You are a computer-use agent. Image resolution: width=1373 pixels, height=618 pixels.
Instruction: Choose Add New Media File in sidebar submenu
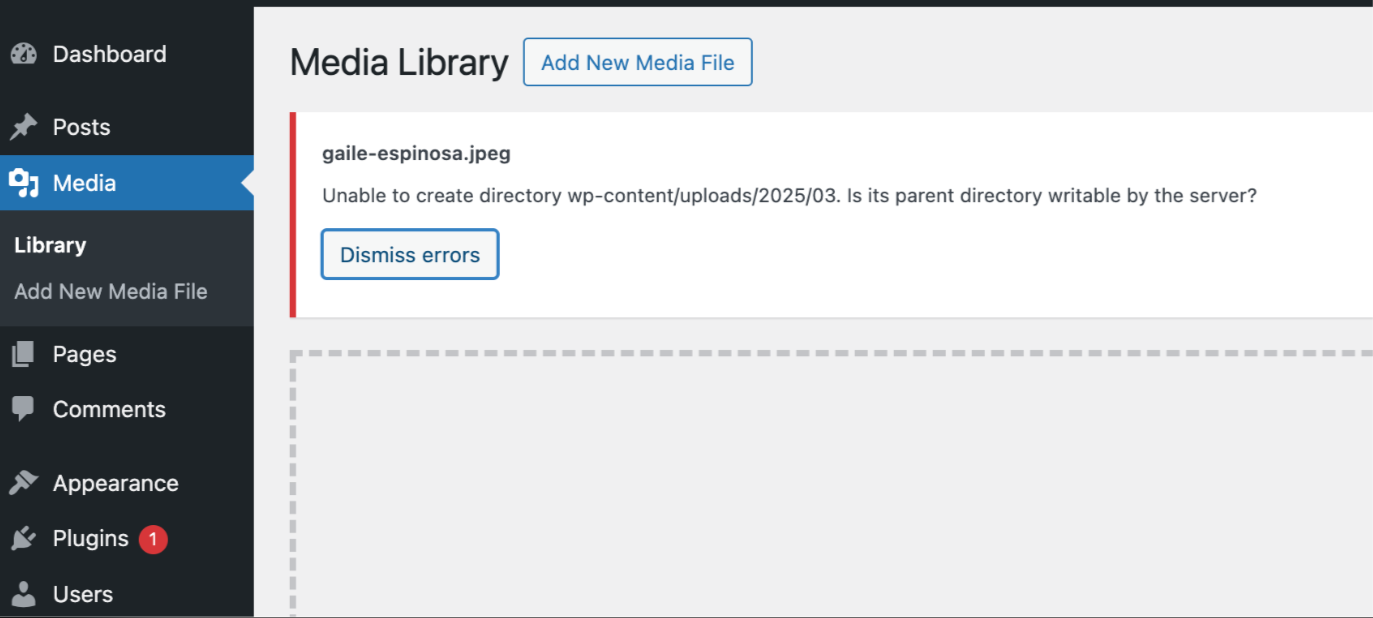point(111,292)
